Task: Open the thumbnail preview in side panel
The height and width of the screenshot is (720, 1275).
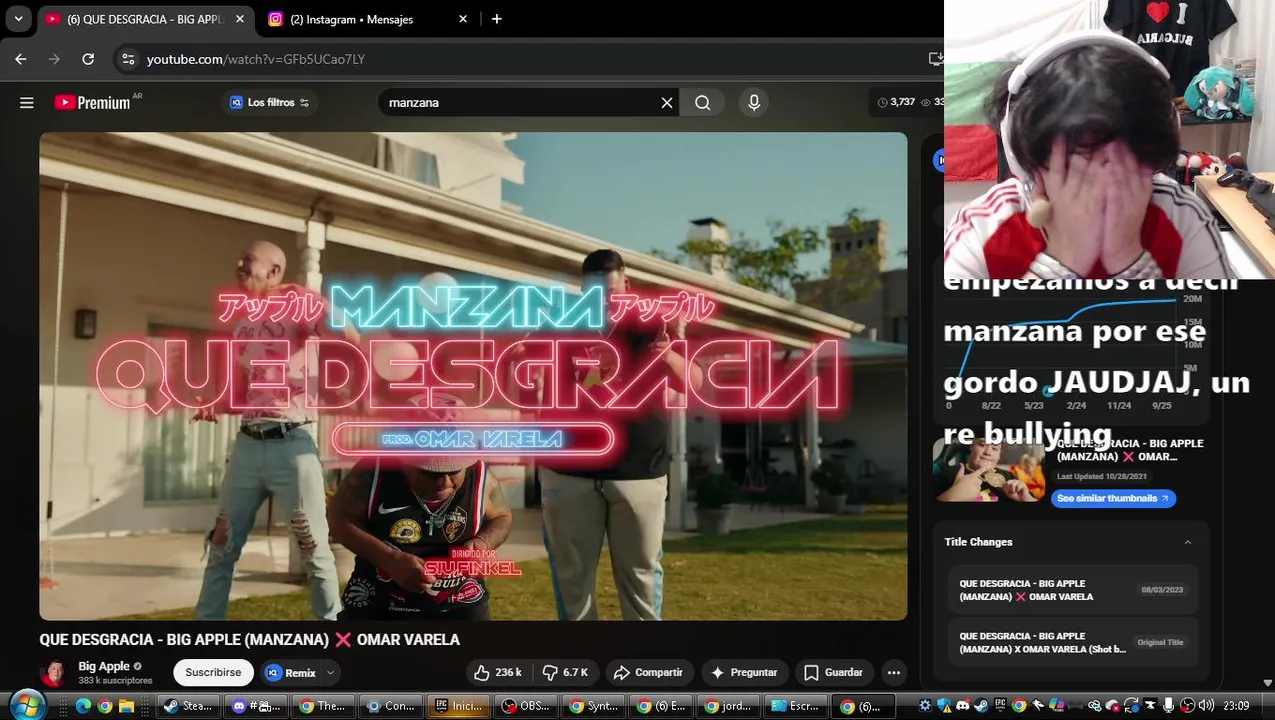Action: click(989, 470)
